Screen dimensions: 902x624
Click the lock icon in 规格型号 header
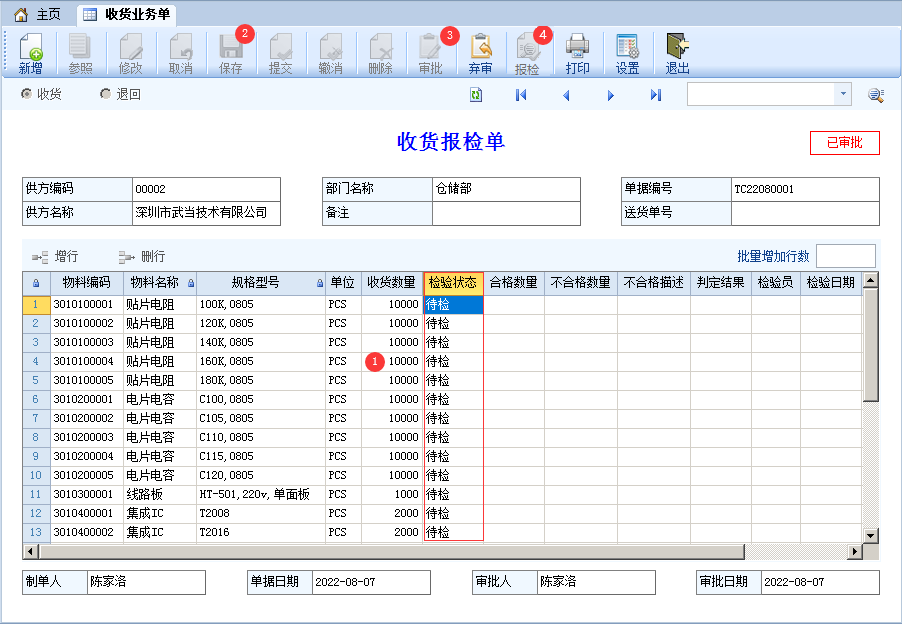[x=320, y=283]
